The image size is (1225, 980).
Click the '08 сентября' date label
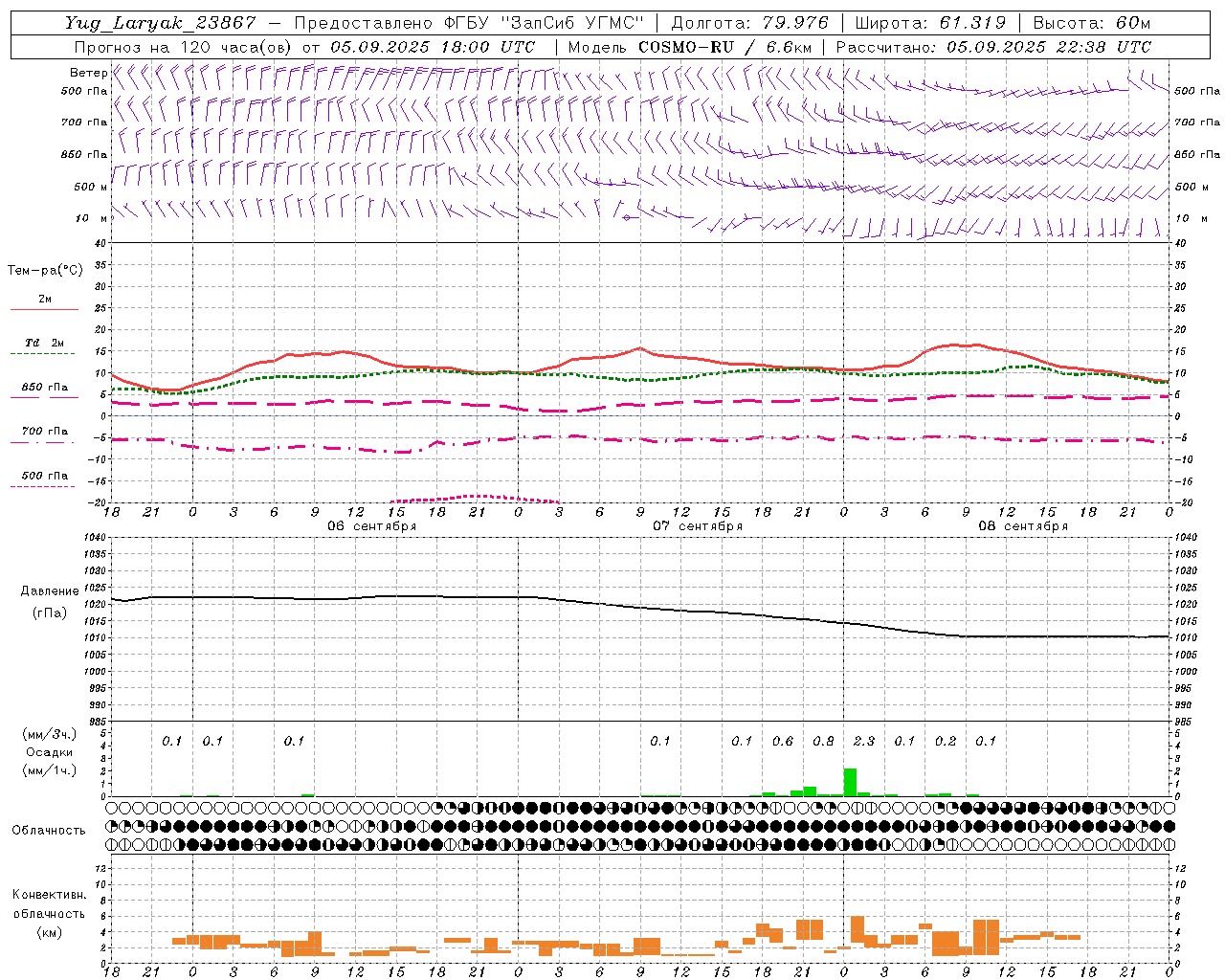pyautogui.click(x=1023, y=526)
